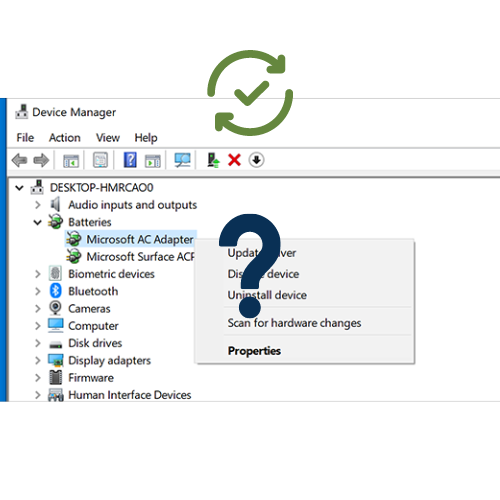
Task: Expand the Display adapters category
Action: (x=38, y=360)
